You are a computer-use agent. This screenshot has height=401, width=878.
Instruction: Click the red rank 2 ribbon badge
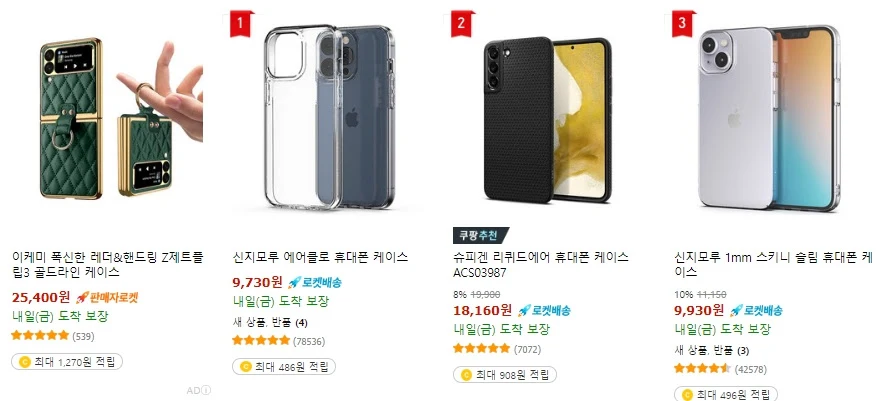461,24
